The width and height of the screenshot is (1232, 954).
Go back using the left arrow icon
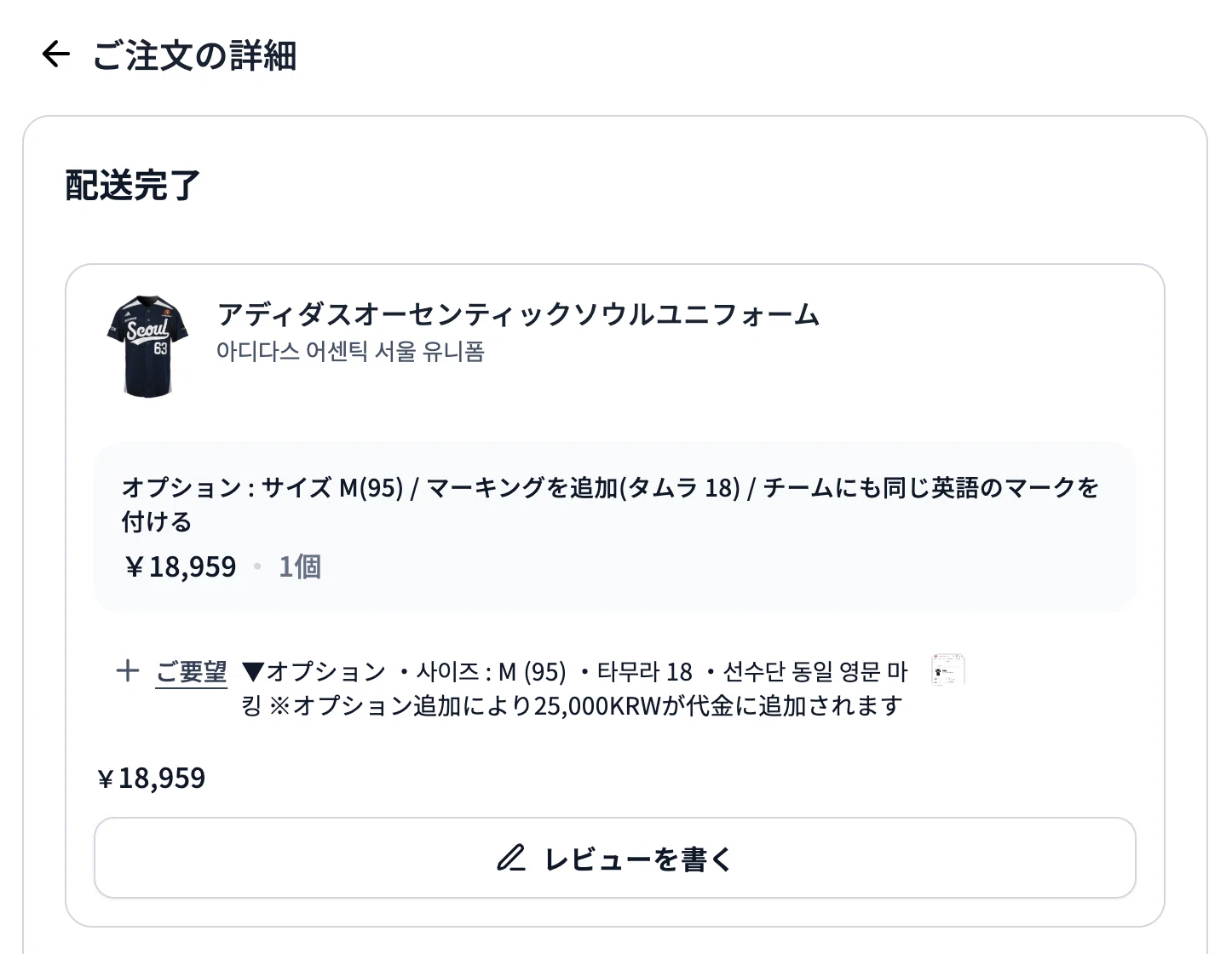[x=55, y=55]
